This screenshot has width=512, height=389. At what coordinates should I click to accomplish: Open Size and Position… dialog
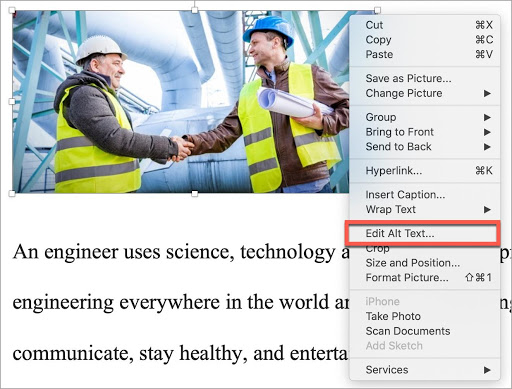pos(424,263)
